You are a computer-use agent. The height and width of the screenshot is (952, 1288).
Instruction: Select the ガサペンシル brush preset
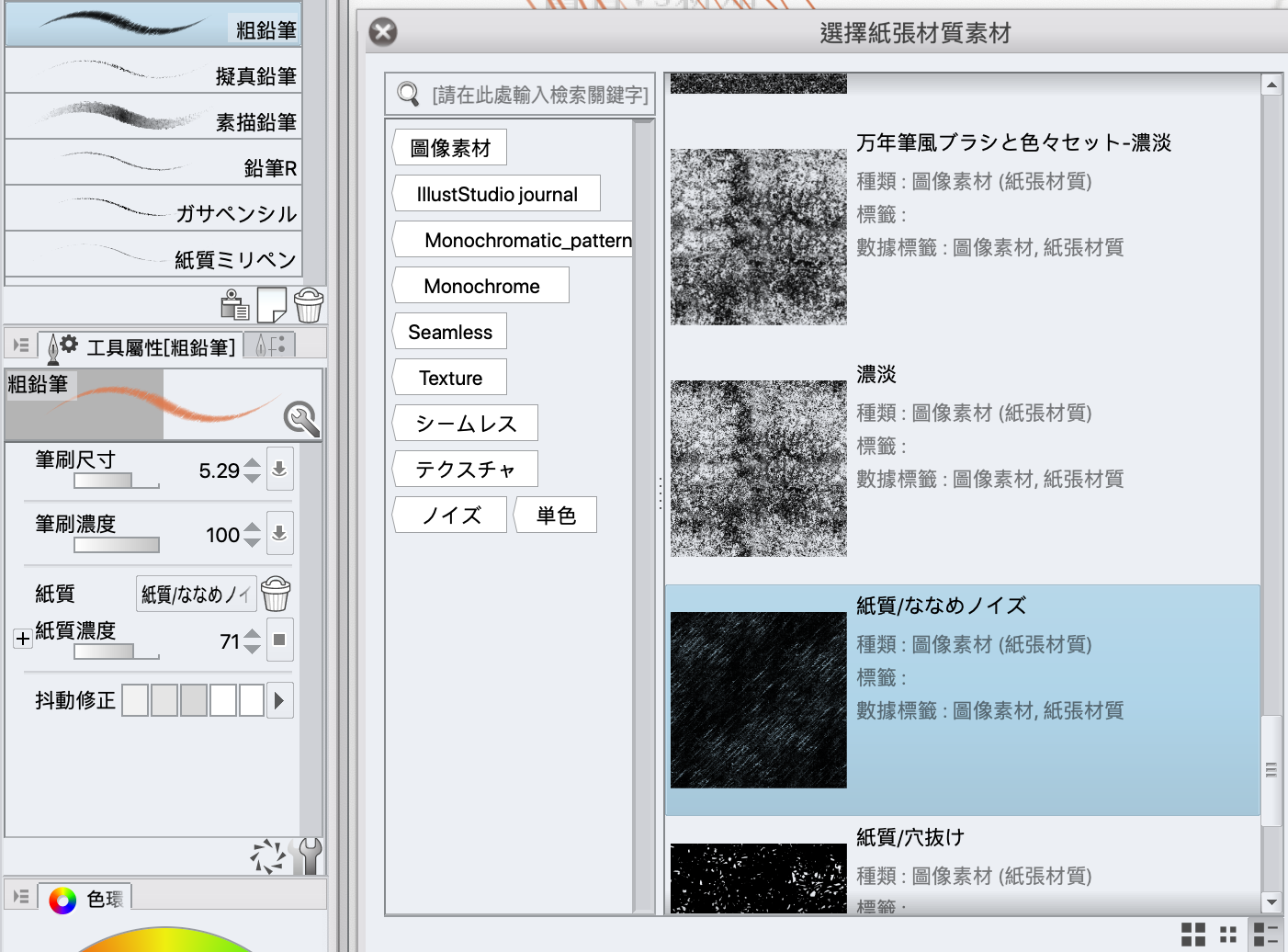point(153,209)
